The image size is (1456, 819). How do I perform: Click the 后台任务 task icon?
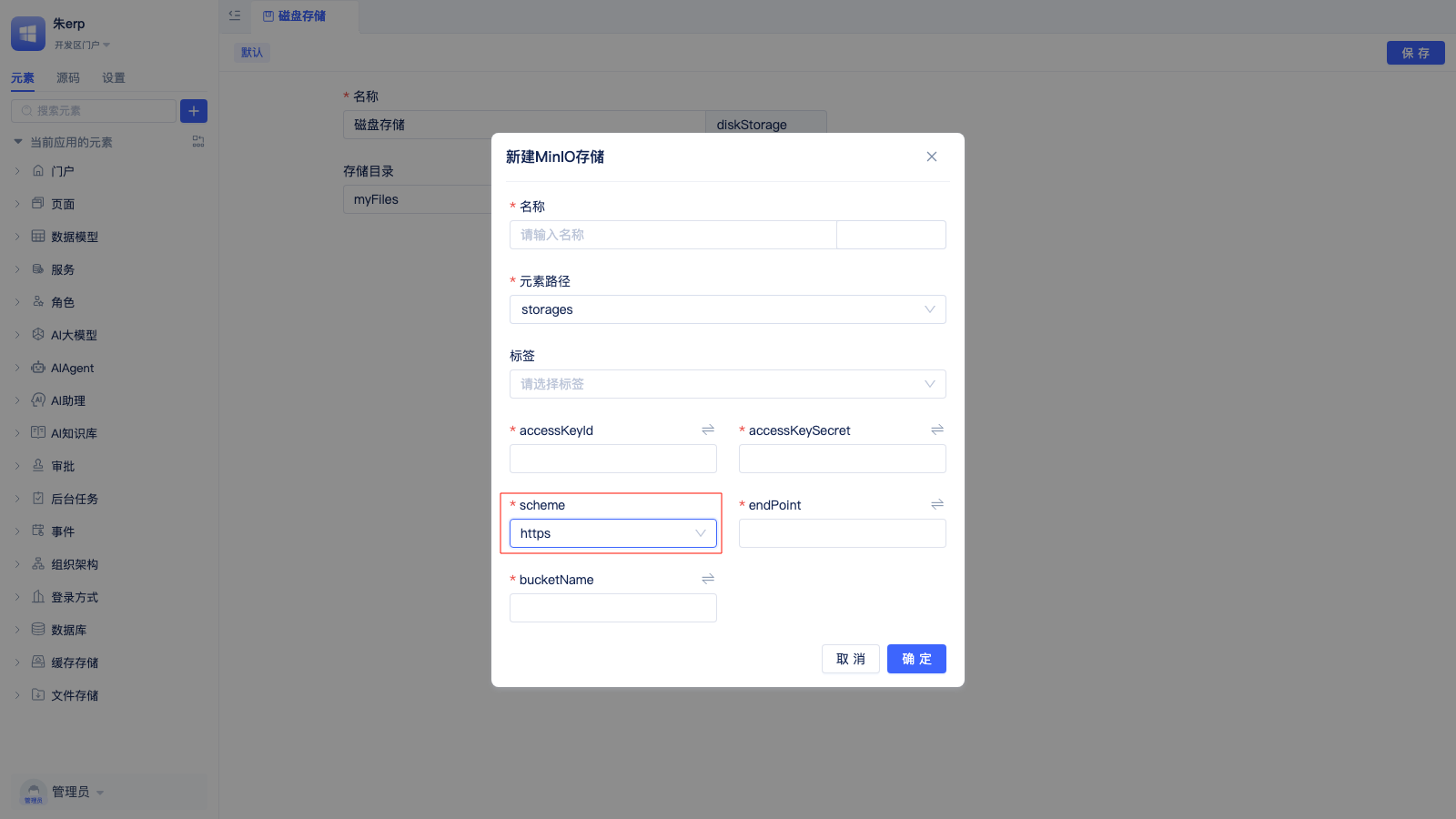tap(38, 498)
